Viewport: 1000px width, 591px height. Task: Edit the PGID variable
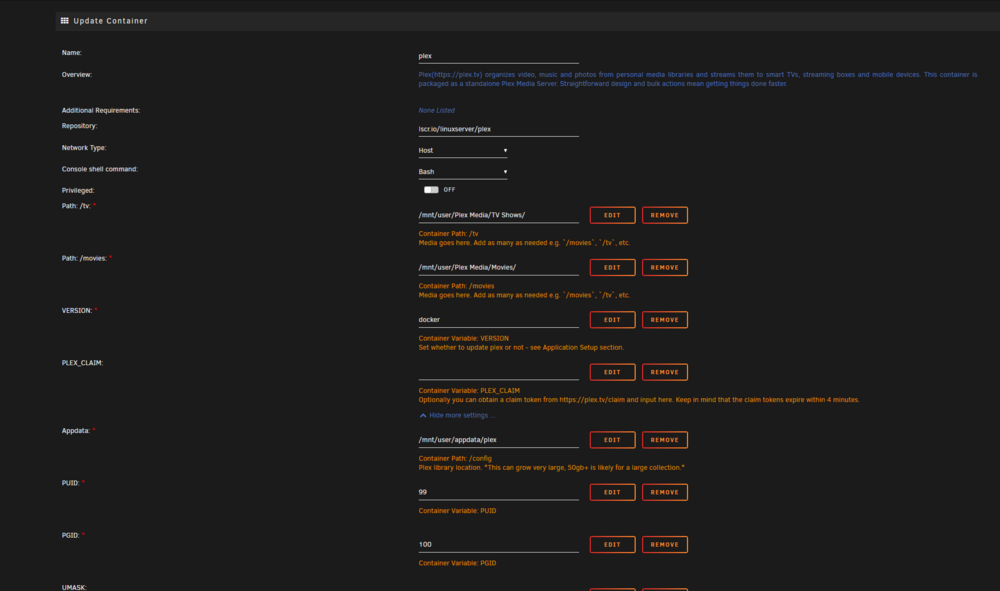click(x=612, y=544)
